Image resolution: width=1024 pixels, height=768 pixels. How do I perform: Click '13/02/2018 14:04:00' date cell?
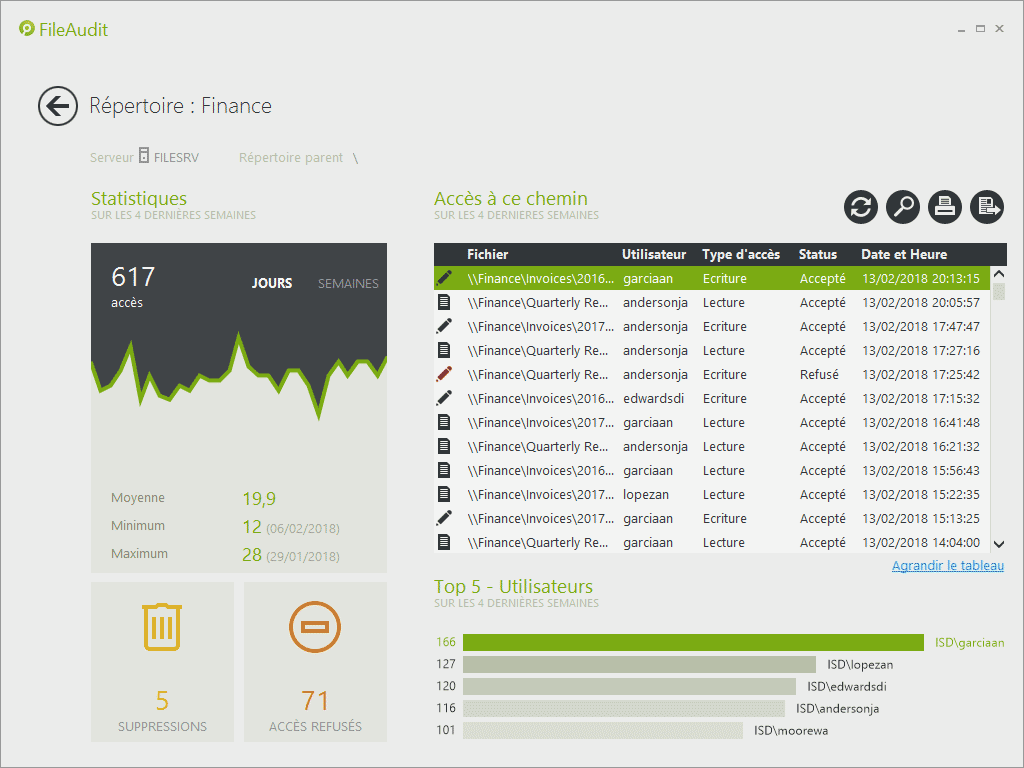(x=921, y=542)
